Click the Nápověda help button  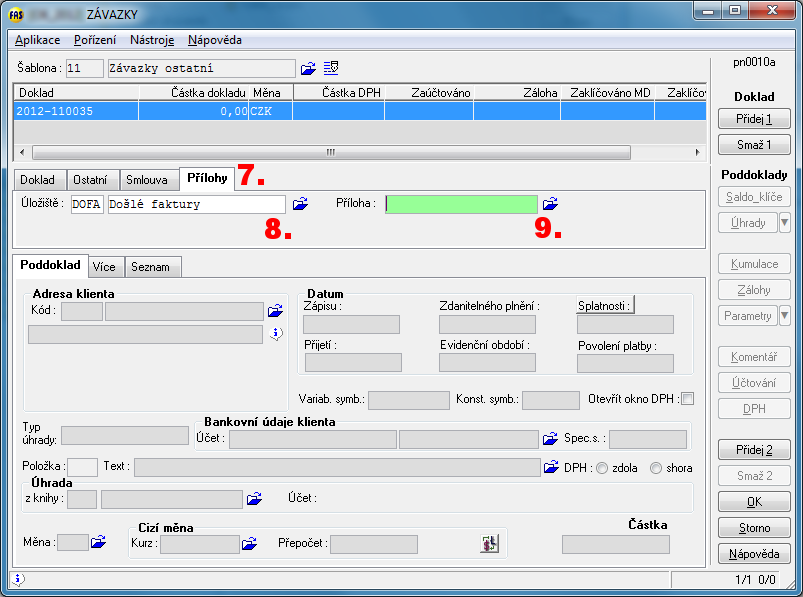click(754, 554)
